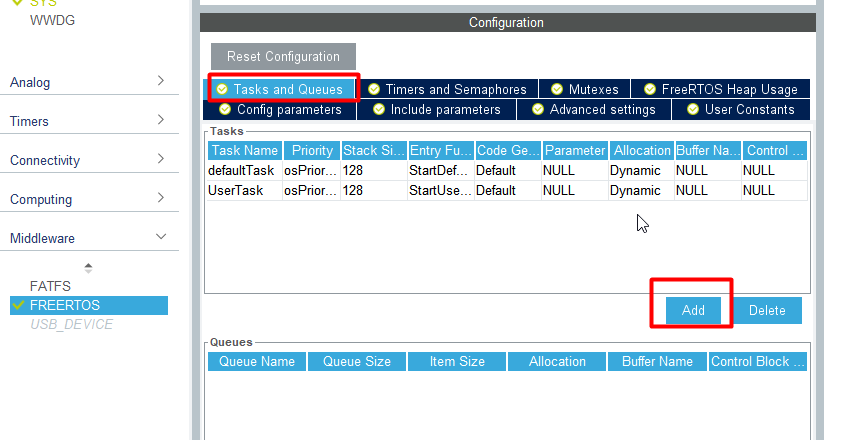868x440 pixels.
Task: Select the WWDG peripheral item
Action: click(x=52, y=20)
